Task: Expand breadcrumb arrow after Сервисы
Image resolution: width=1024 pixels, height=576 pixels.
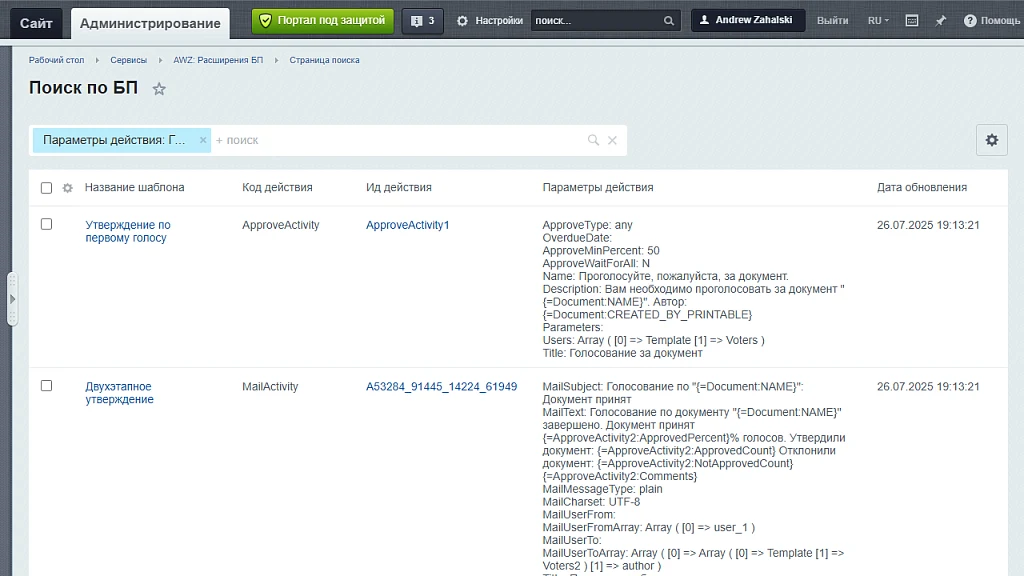Action: pyautogui.click(x=160, y=60)
